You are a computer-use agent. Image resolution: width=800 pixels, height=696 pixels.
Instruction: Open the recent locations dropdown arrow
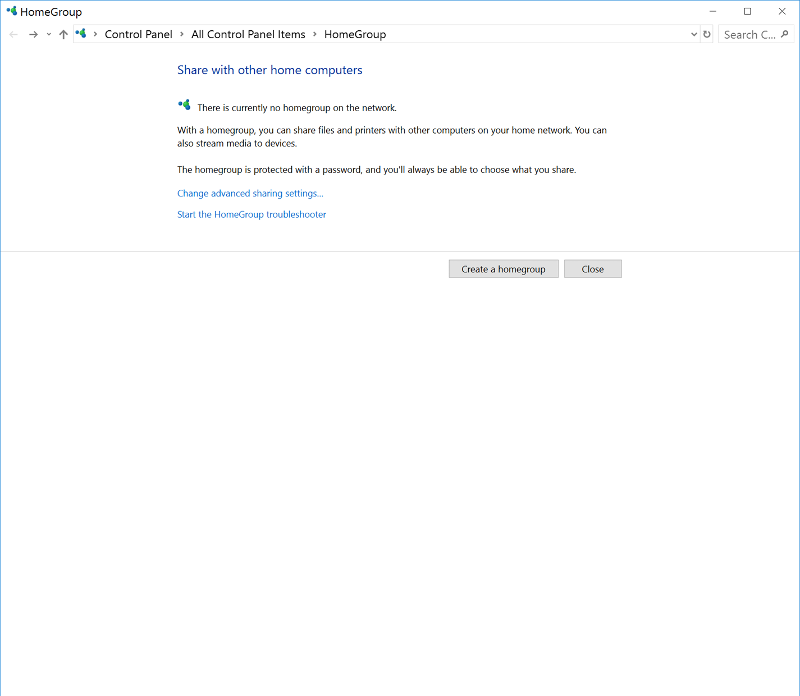48,34
